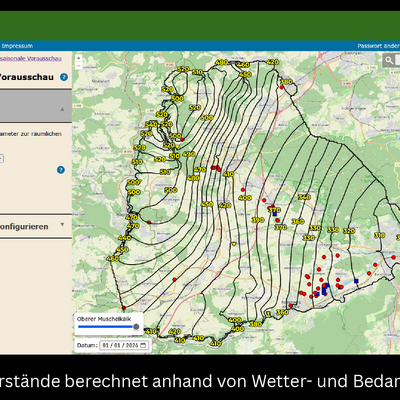Zoom in the map with plus button
Viewport: 400px width, 400px height.
(x=78, y=58)
